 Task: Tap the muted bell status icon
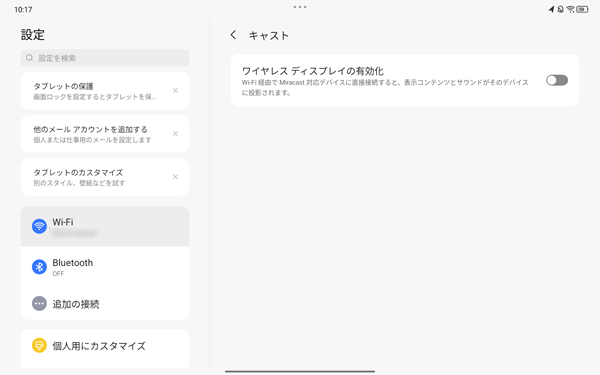click(561, 9)
